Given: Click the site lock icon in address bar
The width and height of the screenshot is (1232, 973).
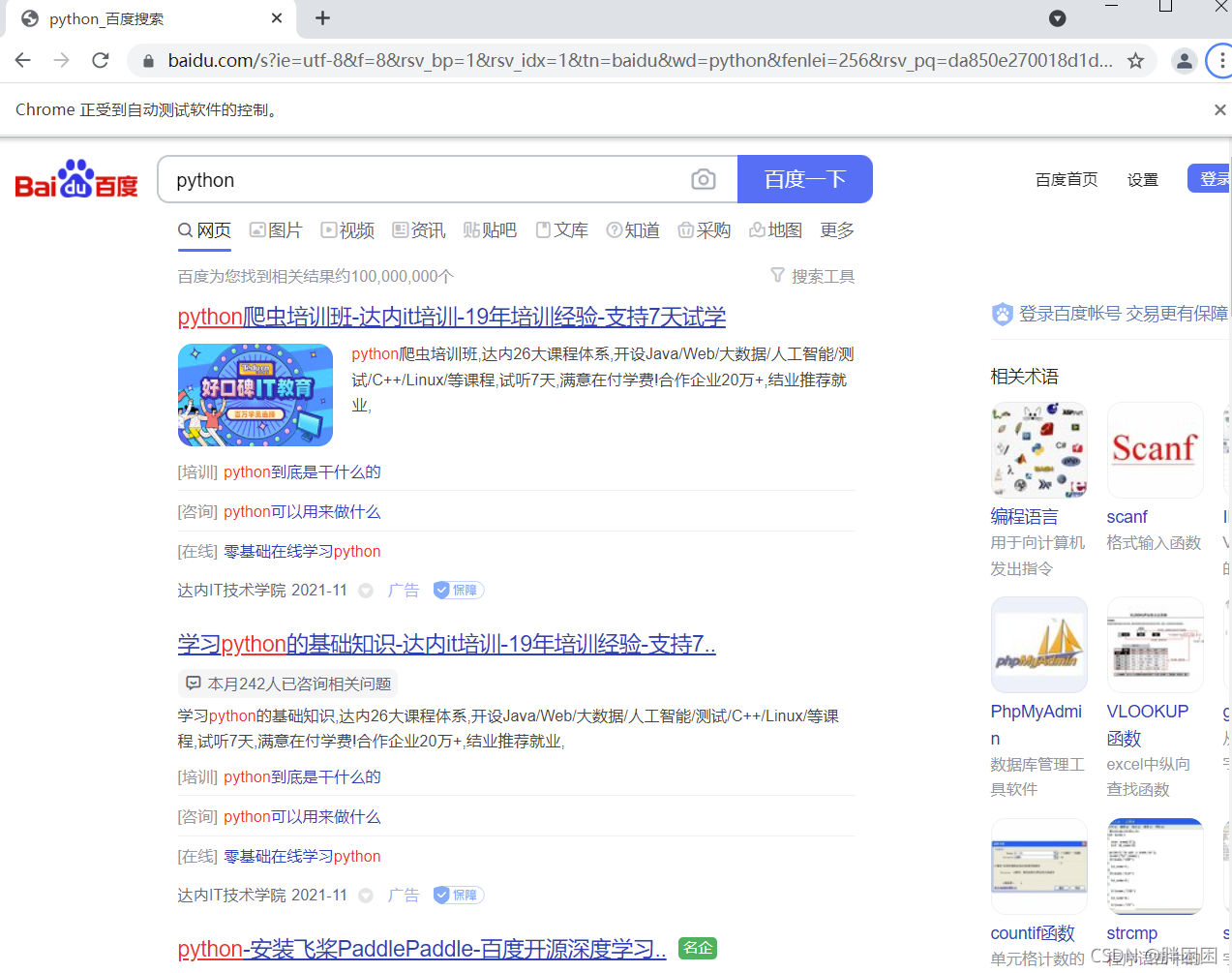Looking at the screenshot, I should pyautogui.click(x=148, y=61).
